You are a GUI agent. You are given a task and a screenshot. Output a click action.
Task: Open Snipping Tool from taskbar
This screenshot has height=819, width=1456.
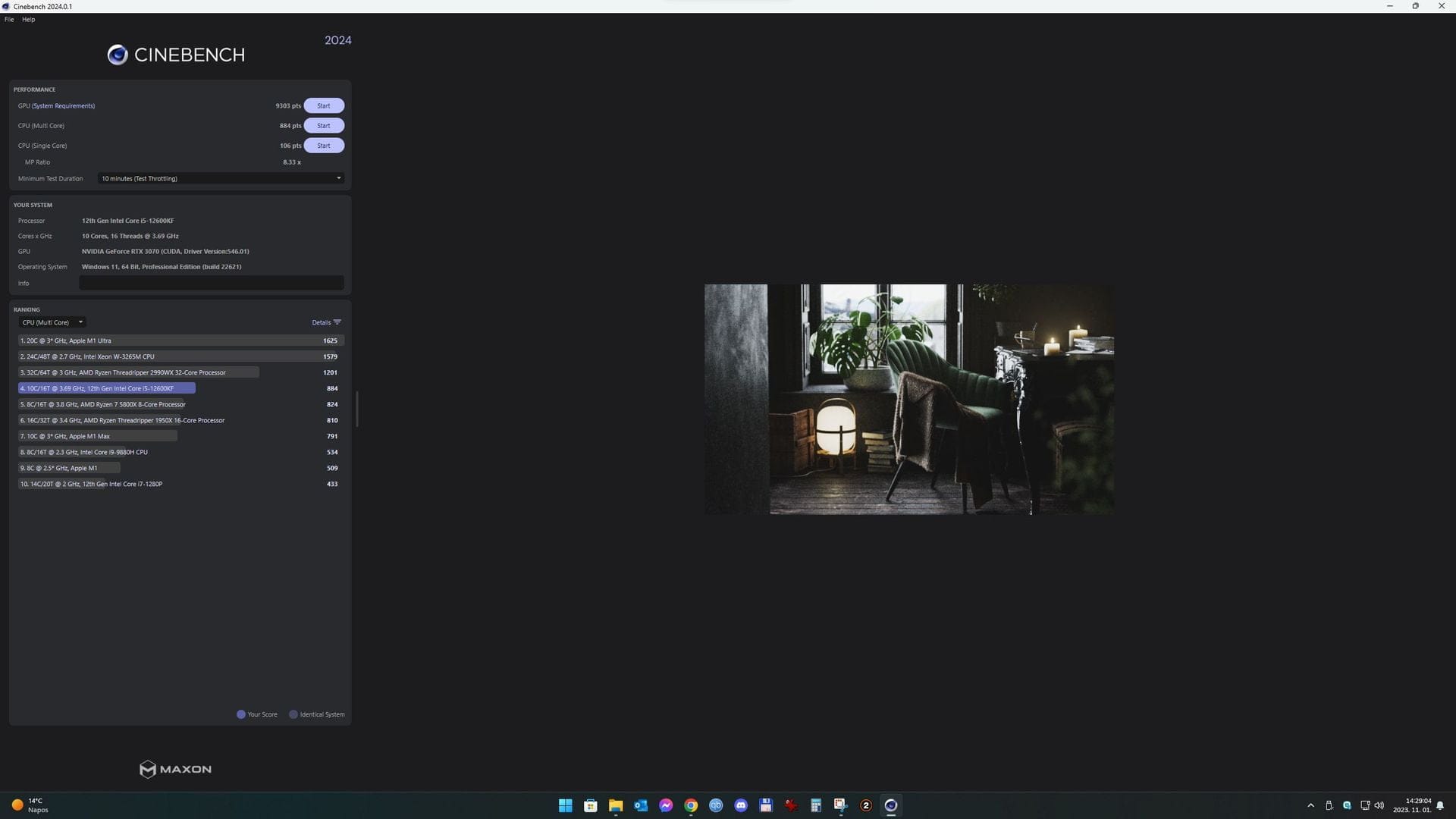(841, 805)
